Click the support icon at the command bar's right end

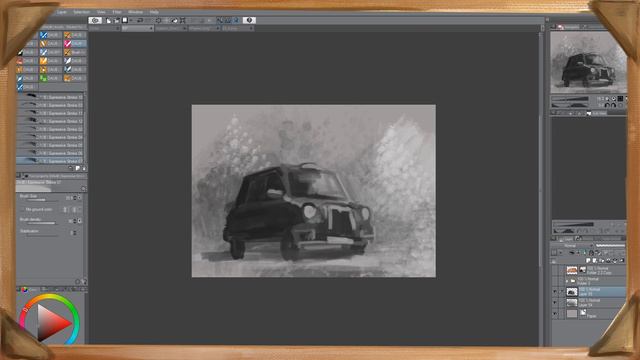pos(249,20)
